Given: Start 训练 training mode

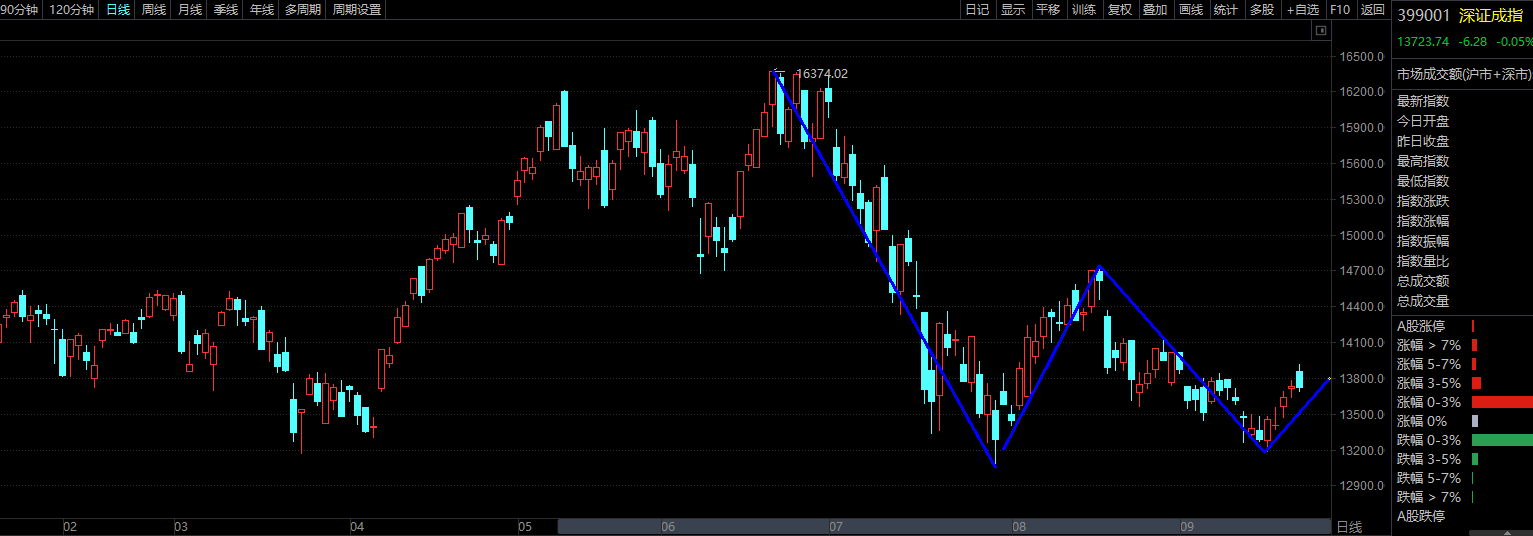Looking at the screenshot, I should (x=1083, y=10).
